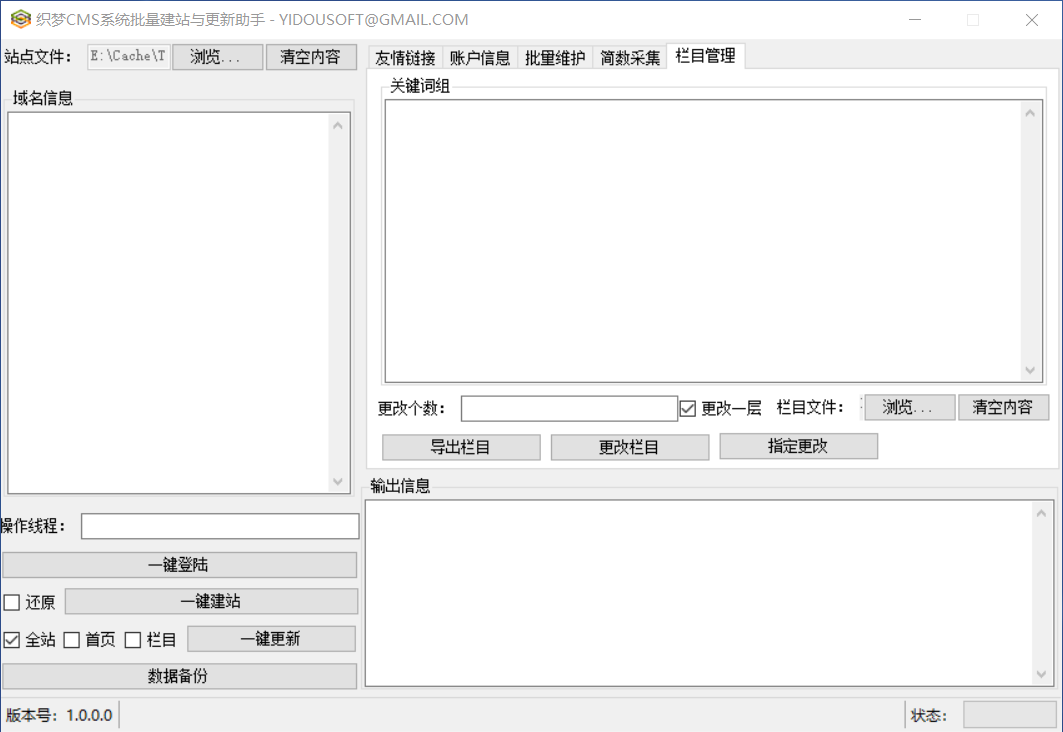Uncheck the 全站 checkbox
The height and width of the screenshot is (732, 1063).
pos(12,640)
